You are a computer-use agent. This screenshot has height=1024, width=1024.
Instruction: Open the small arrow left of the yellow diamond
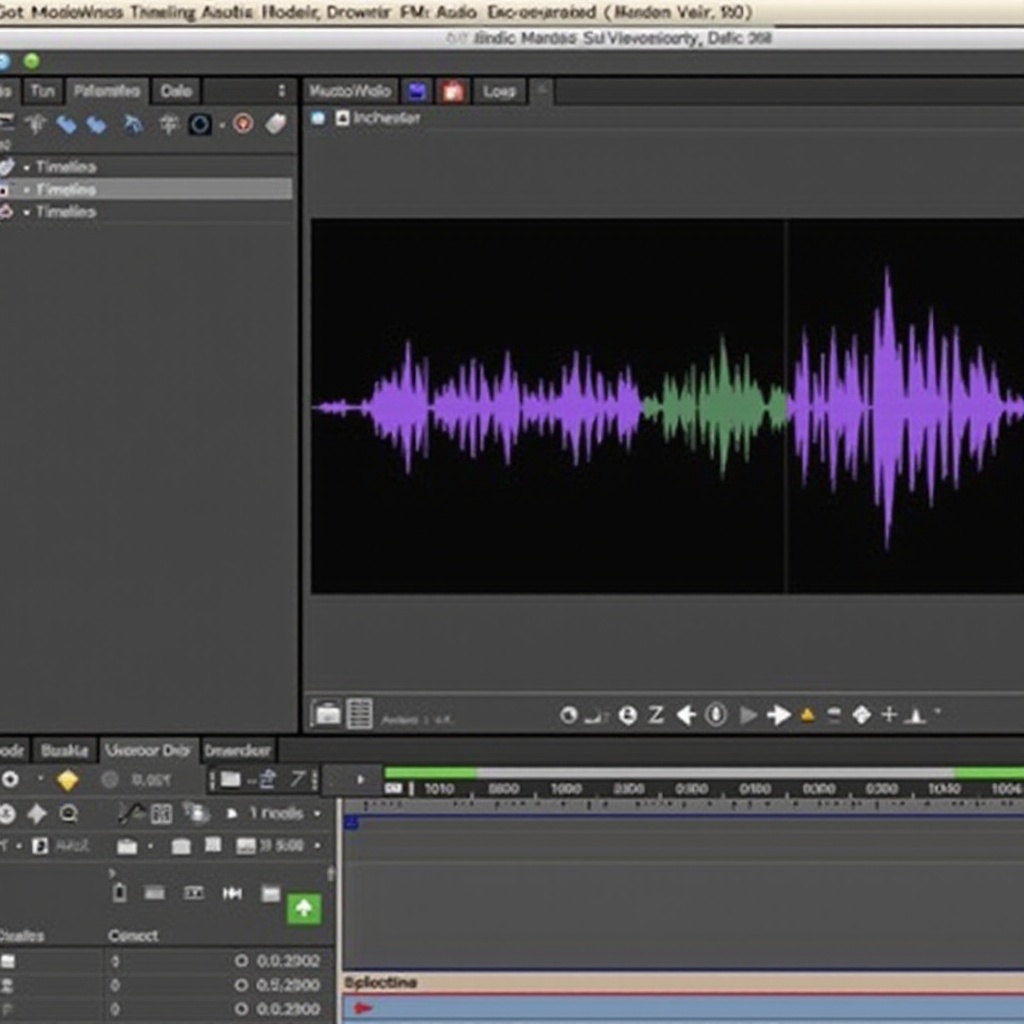(x=40, y=778)
